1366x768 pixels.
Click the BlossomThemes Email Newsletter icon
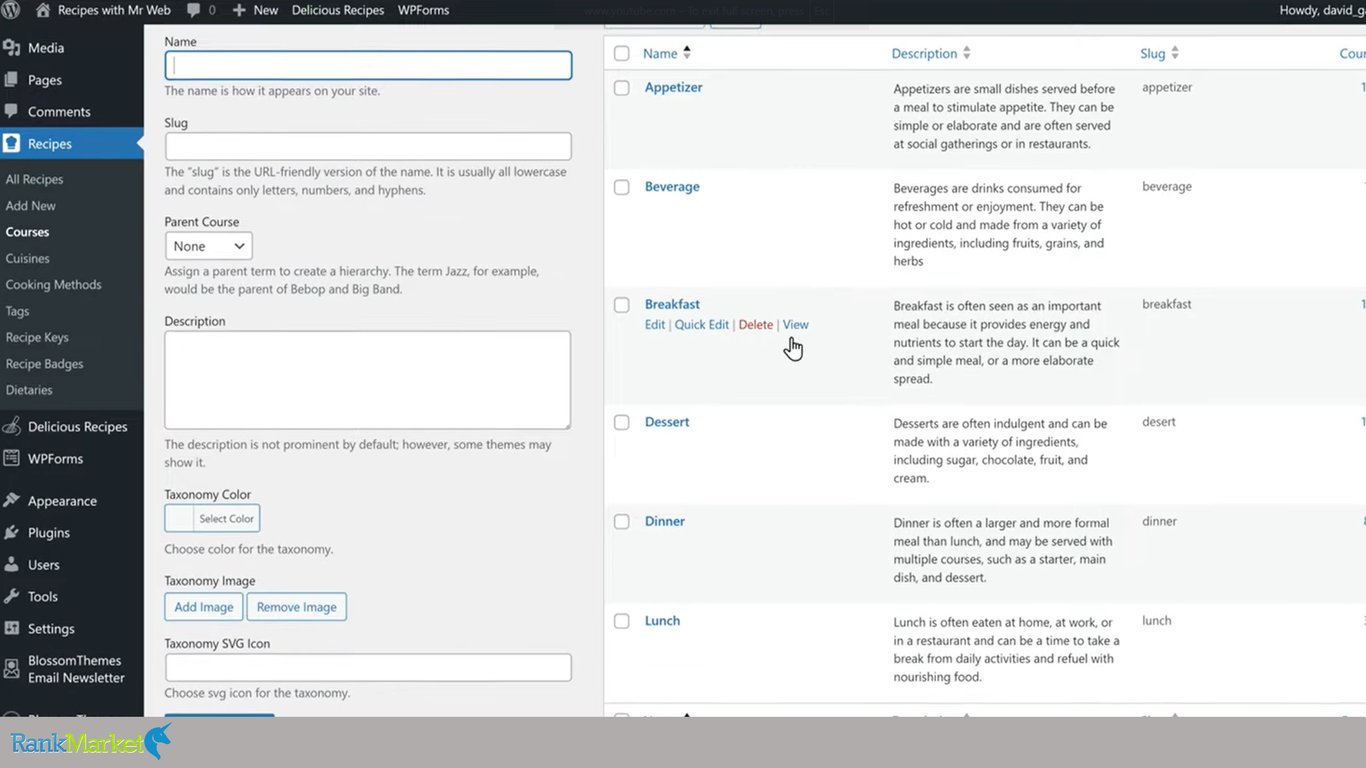click(11, 668)
